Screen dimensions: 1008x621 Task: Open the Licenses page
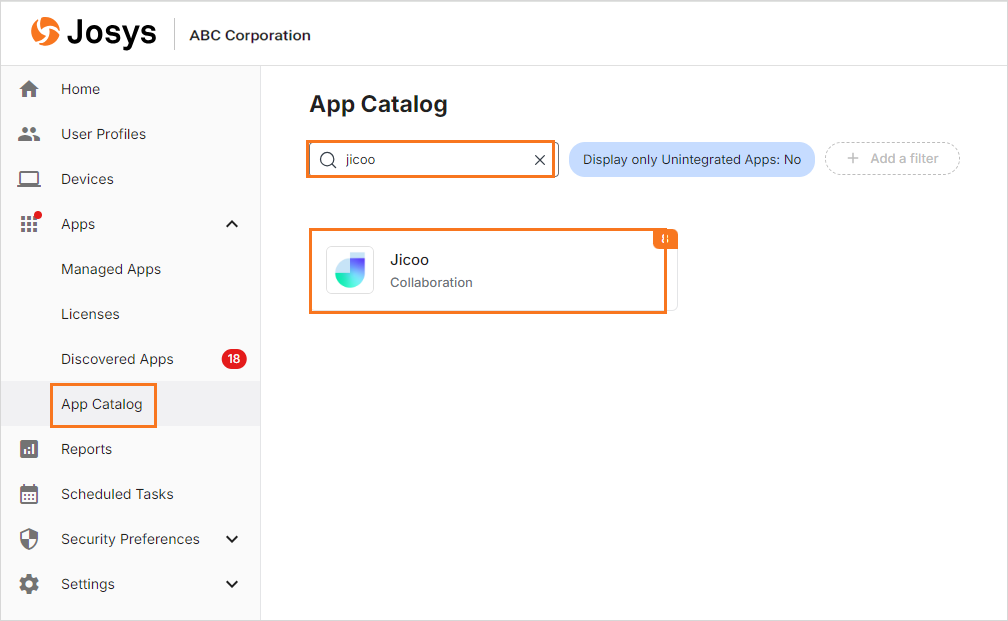90,314
